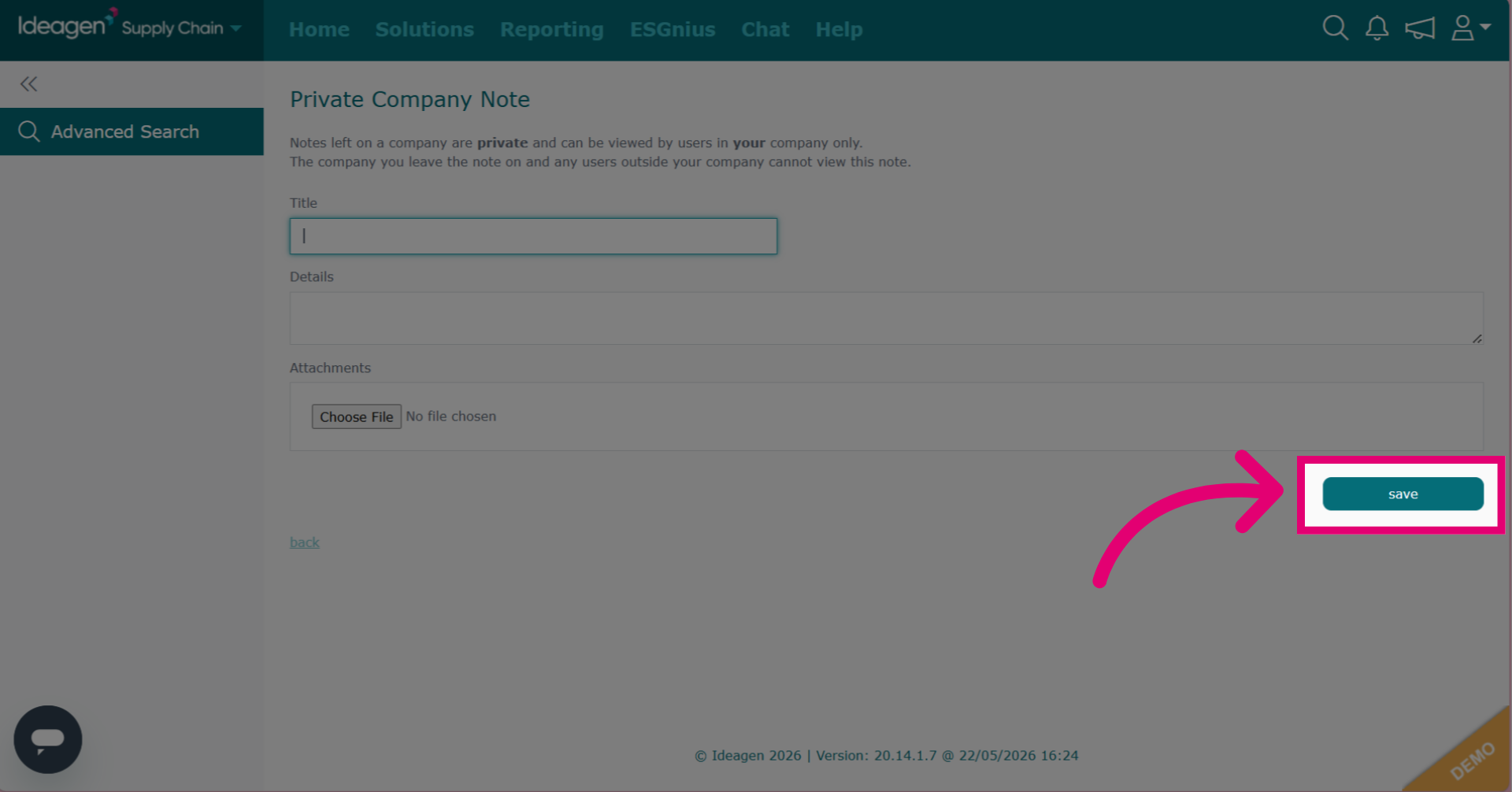Screen dimensions: 1512x792
Task: Click the Ideagen logo
Action: point(67,25)
